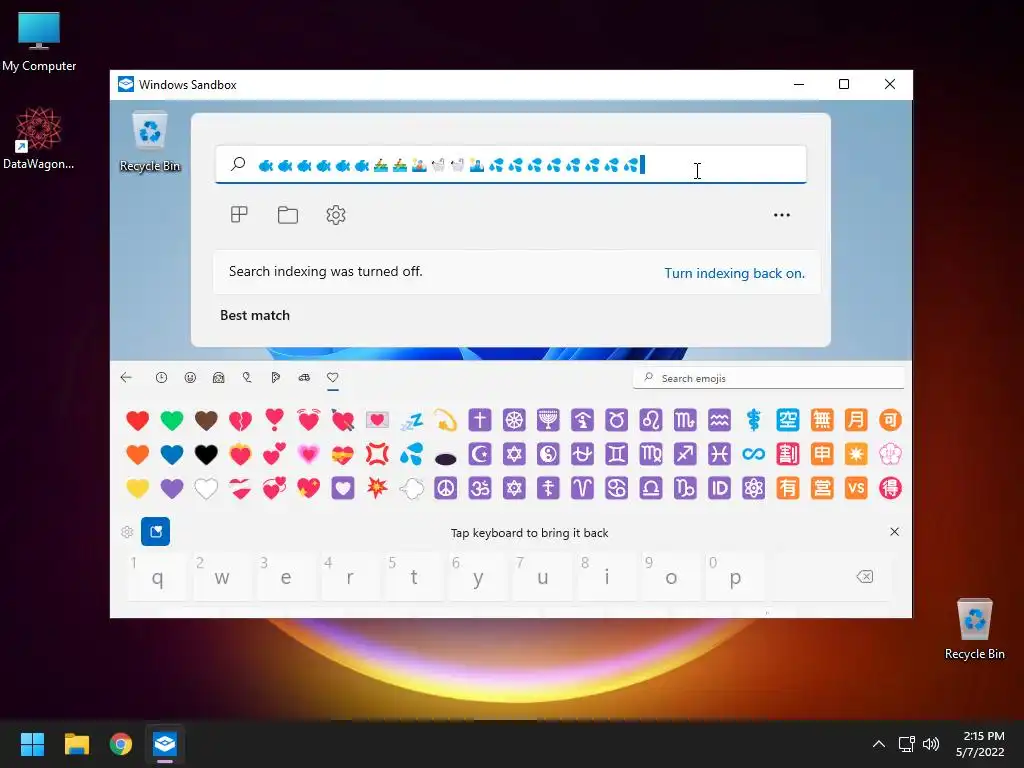Open recently used emojis tab
The width and height of the screenshot is (1024, 768).
[x=161, y=377]
